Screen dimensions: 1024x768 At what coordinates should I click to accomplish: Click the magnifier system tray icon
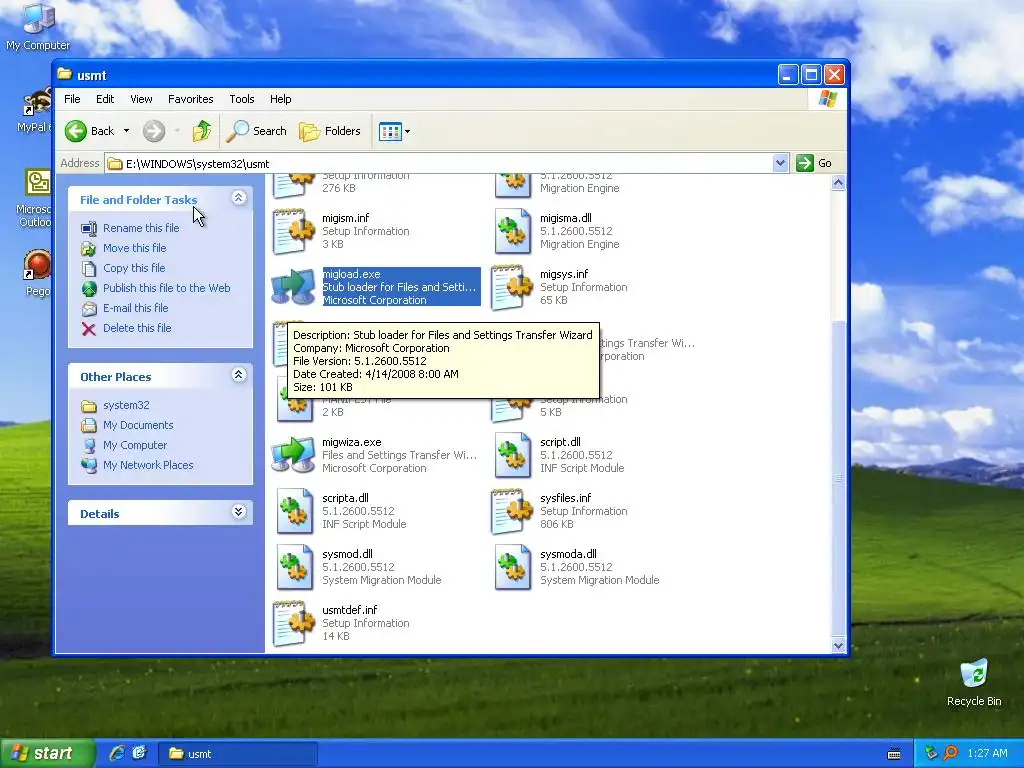[950, 753]
